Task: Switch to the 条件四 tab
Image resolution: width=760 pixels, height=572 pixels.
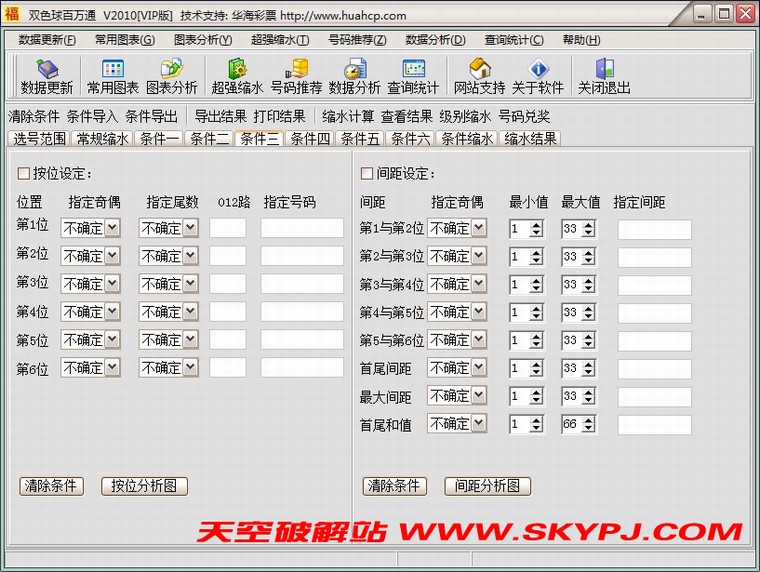Action: (310, 139)
